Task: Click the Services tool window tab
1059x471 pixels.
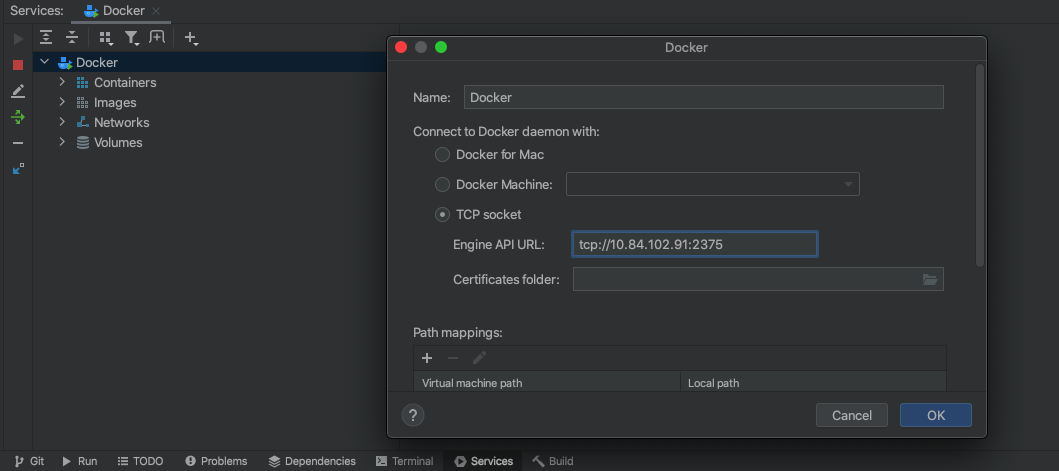Action: pyautogui.click(x=484, y=462)
